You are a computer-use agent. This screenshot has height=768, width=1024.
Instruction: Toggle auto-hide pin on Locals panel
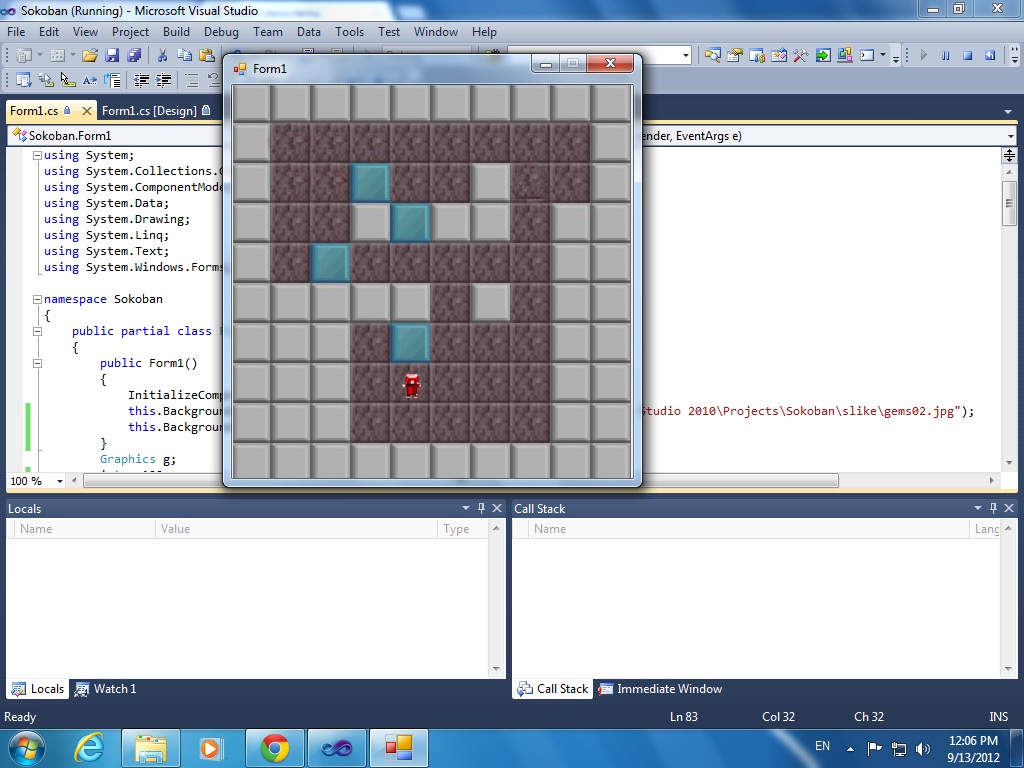pyautogui.click(x=481, y=508)
